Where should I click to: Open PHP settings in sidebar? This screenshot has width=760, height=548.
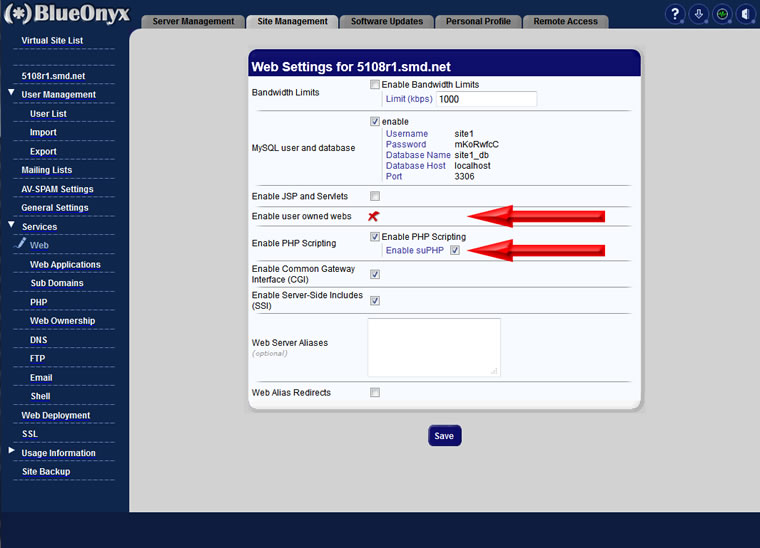[x=39, y=302]
